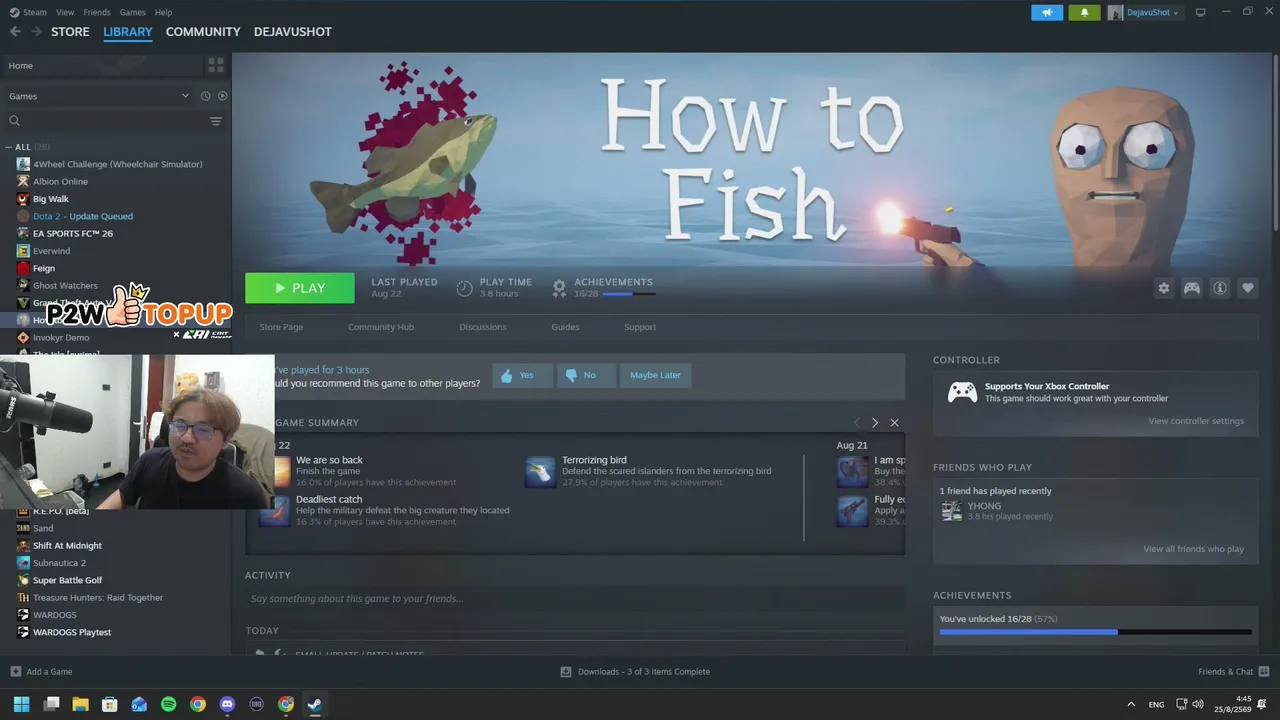This screenshot has height=720, width=1280.
Task: Open View controller settings link
Action: pos(1196,421)
